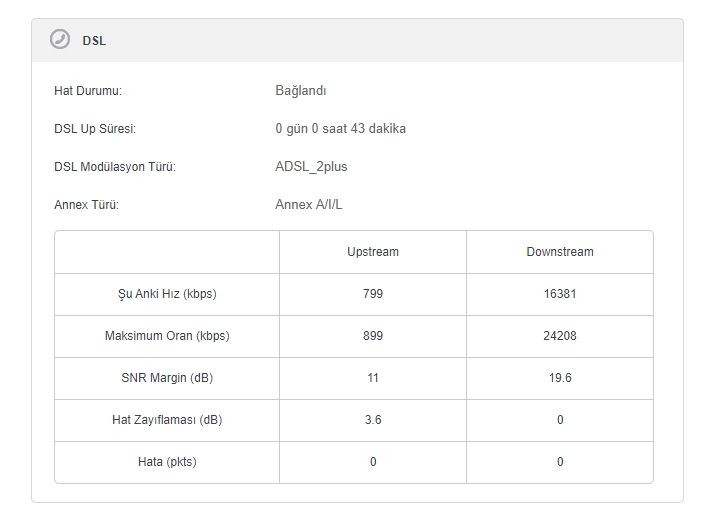
Task: Click the Upstream column header
Action: click(x=373, y=252)
